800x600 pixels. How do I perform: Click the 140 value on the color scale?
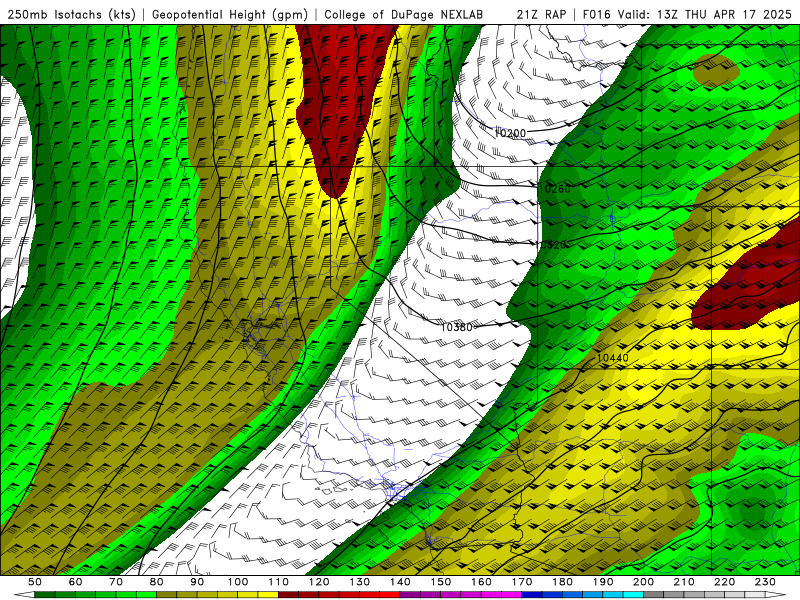click(400, 582)
